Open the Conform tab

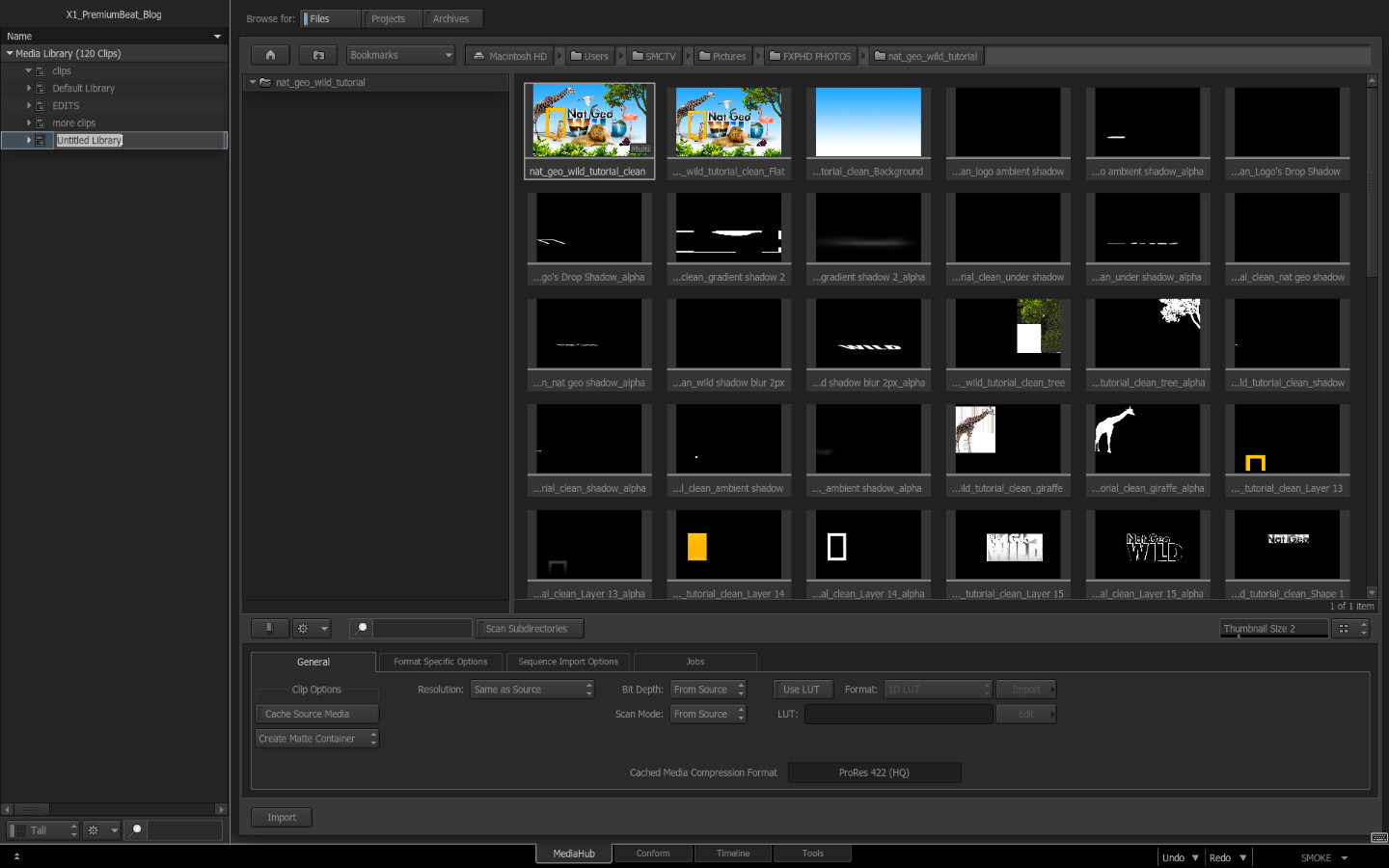point(653,854)
